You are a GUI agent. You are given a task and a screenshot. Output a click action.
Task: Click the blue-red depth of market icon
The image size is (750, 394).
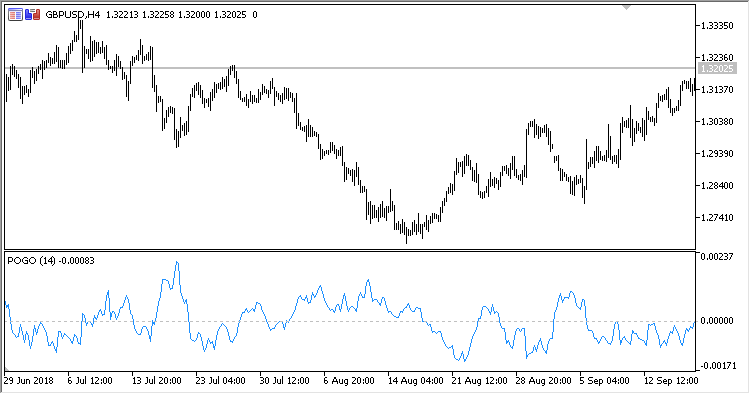click(33, 15)
